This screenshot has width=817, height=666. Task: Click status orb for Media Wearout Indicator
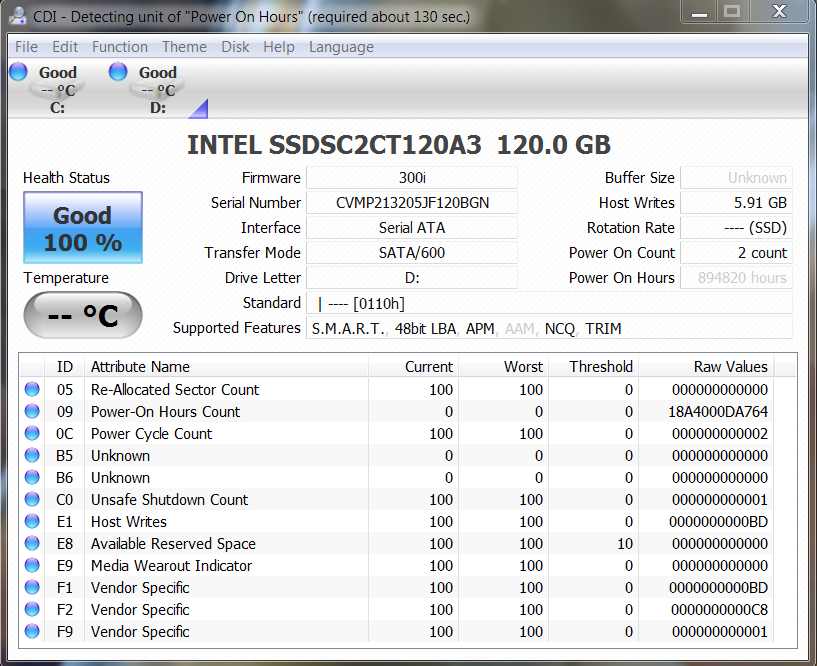click(x=32, y=566)
